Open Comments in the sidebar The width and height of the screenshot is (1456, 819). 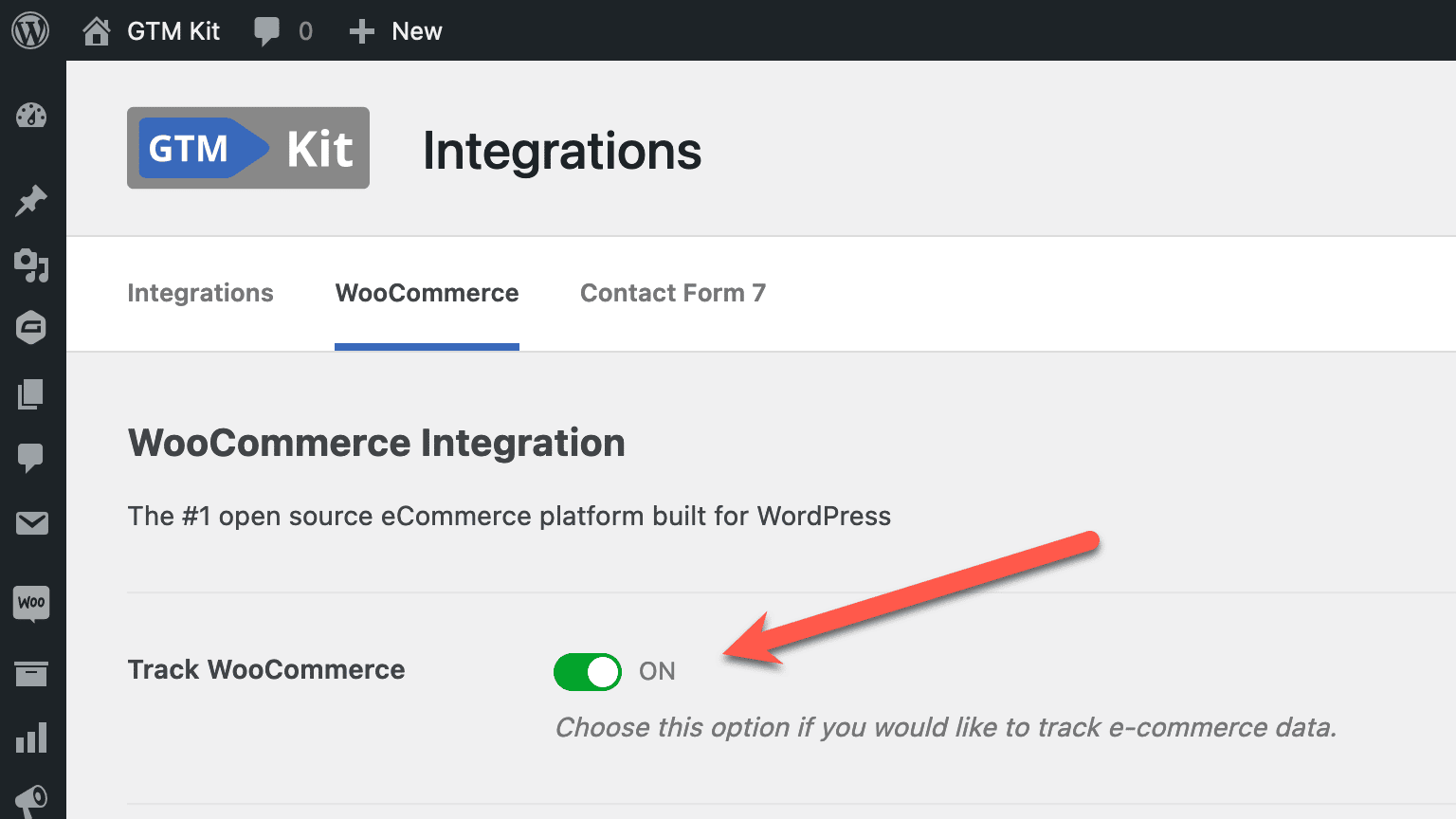pyautogui.click(x=31, y=458)
